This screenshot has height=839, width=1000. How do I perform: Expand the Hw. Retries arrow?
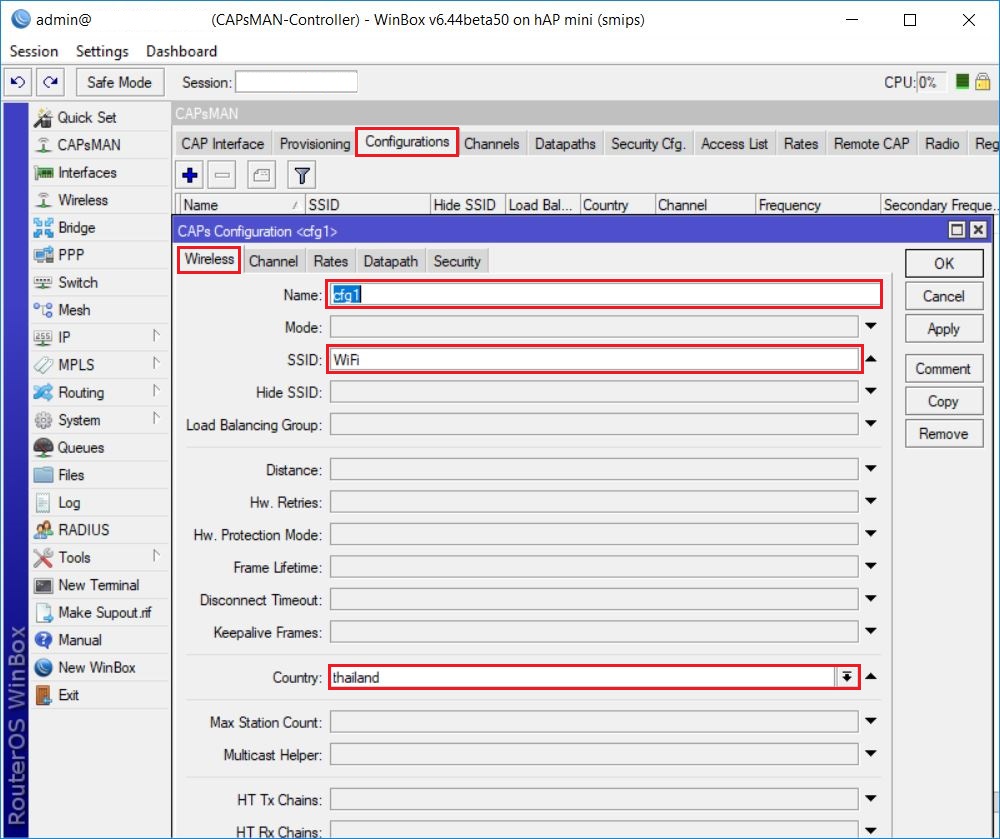pos(871,502)
